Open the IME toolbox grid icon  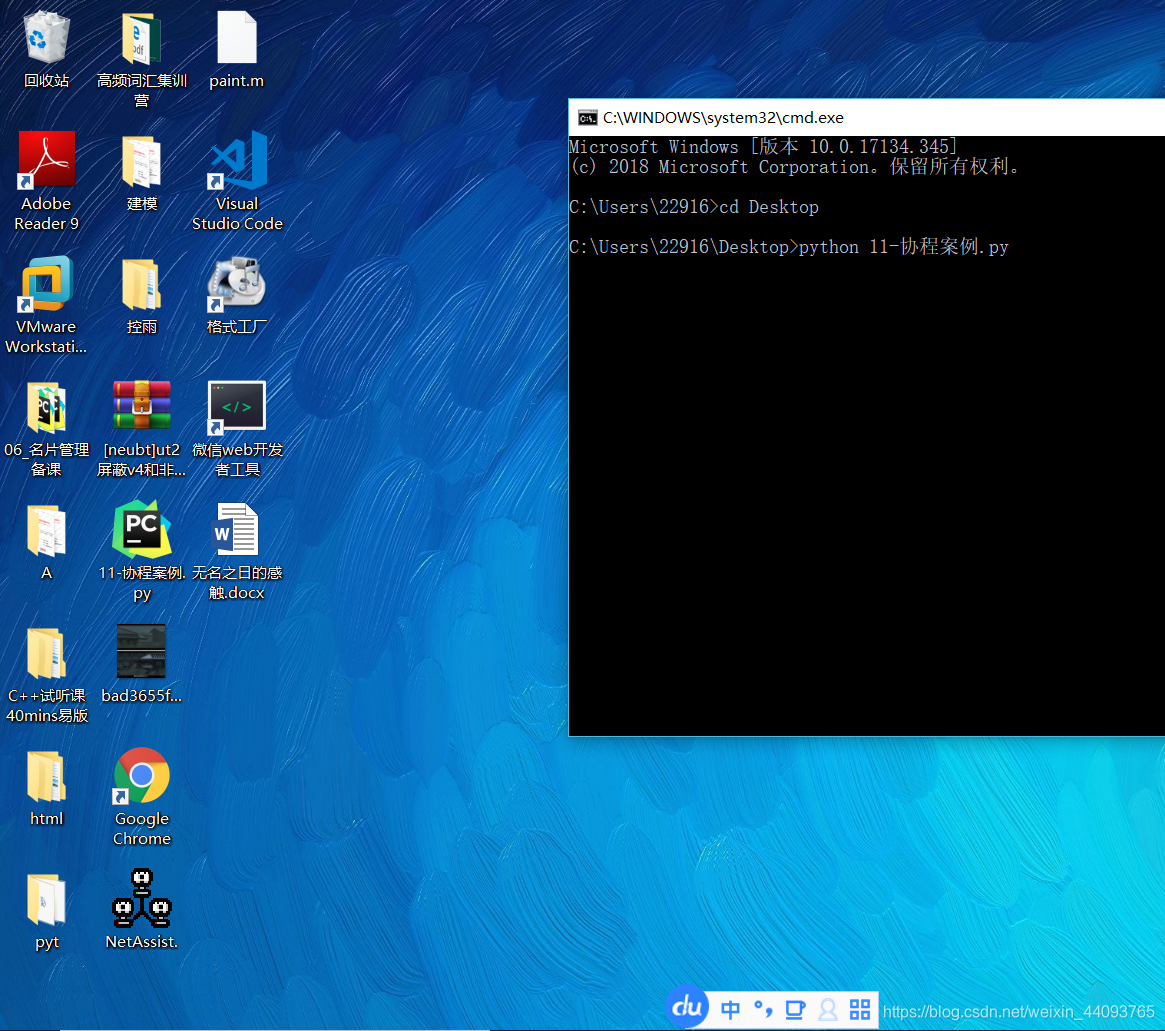(860, 1009)
